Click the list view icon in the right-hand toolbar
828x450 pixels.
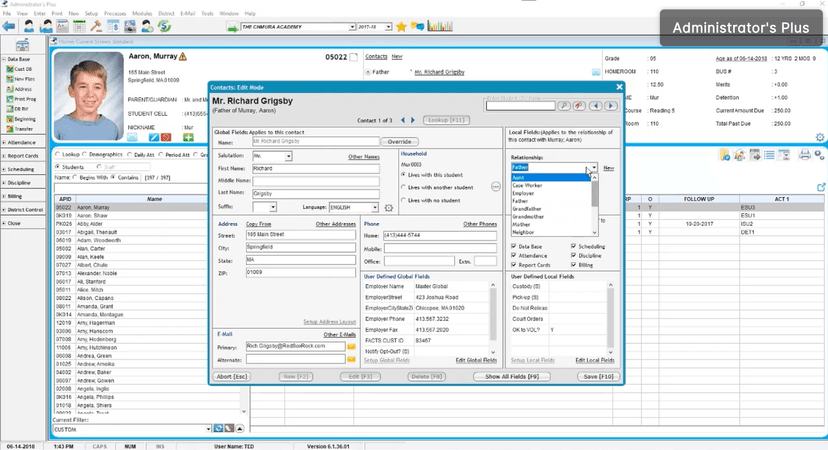coord(769,155)
